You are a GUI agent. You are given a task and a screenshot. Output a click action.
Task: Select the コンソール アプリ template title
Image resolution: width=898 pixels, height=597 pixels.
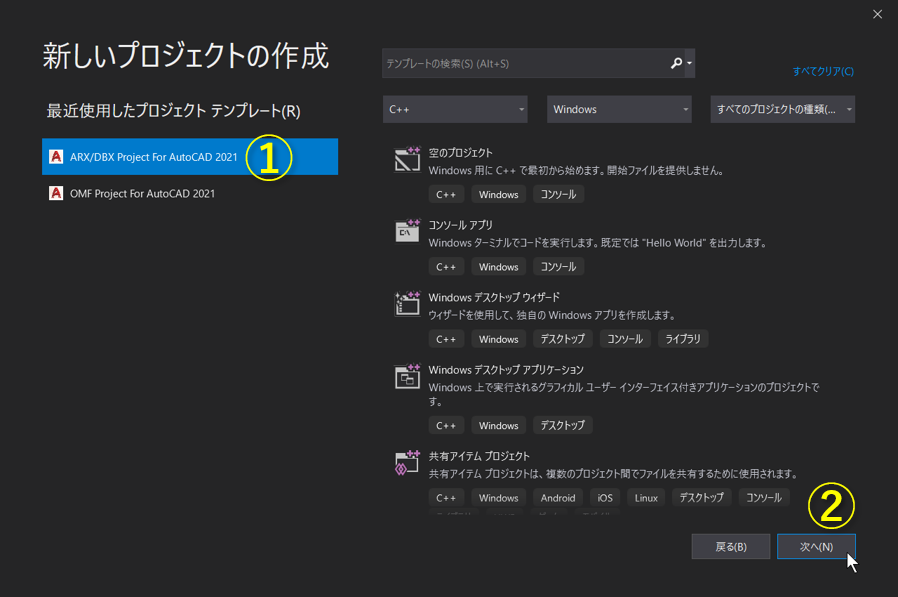click(460, 225)
